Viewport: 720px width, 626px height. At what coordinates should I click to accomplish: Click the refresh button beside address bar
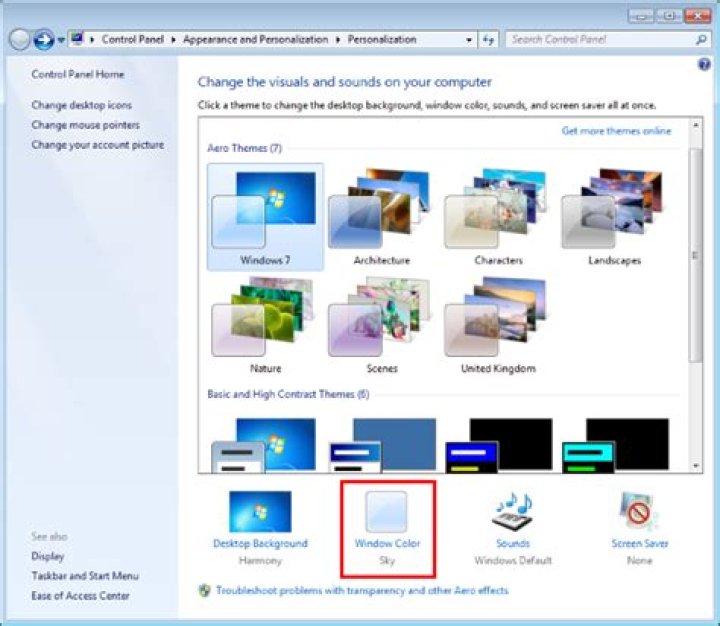point(489,40)
